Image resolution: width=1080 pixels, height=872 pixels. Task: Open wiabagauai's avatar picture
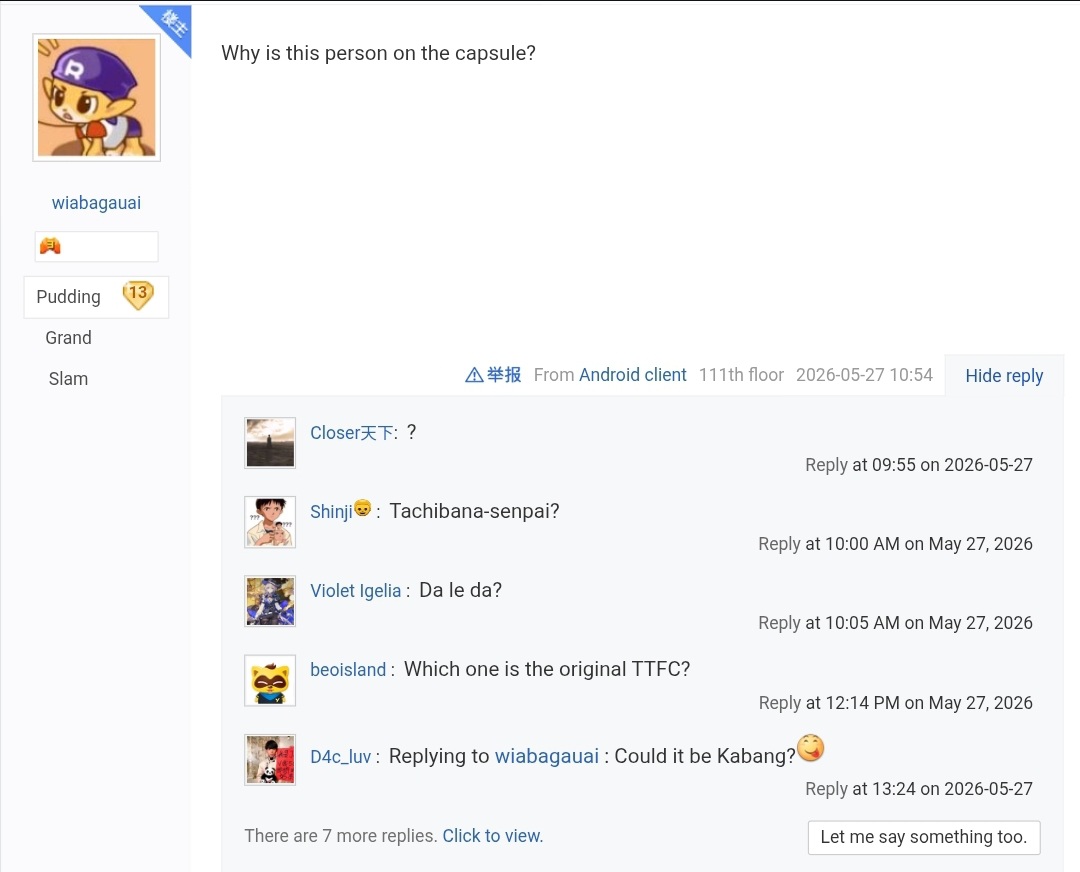pyautogui.click(x=96, y=97)
